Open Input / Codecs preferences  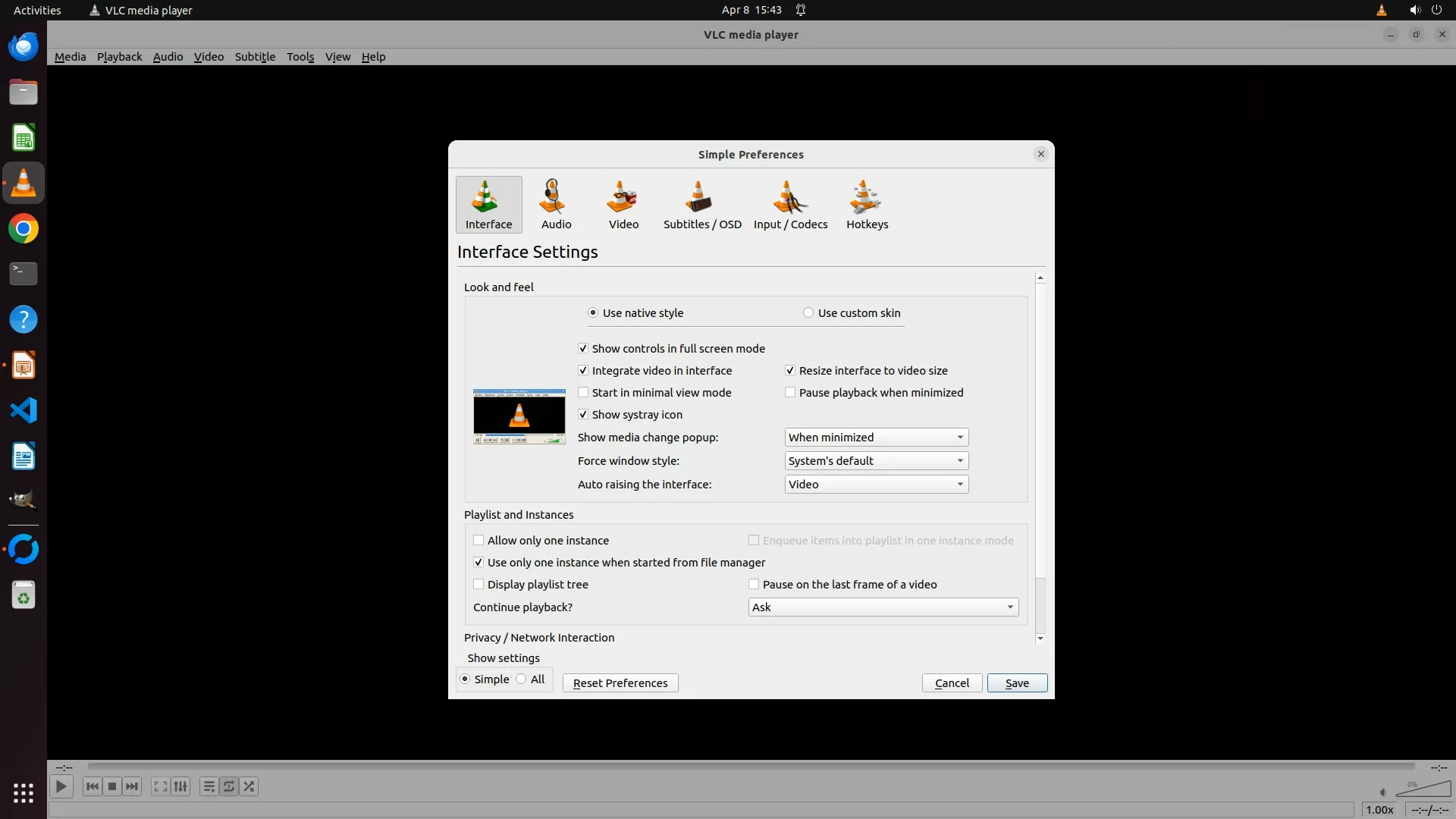(x=790, y=205)
